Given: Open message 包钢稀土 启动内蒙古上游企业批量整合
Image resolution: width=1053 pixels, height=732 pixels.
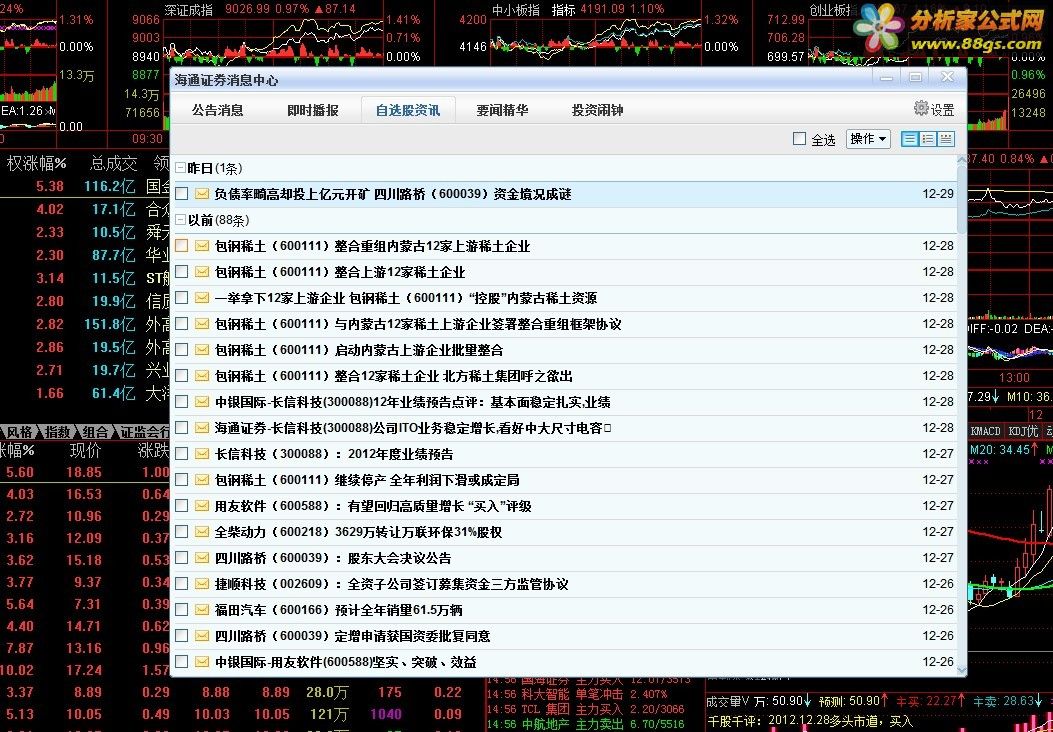Looking at the screenshot, I should (x=359, y=350).
